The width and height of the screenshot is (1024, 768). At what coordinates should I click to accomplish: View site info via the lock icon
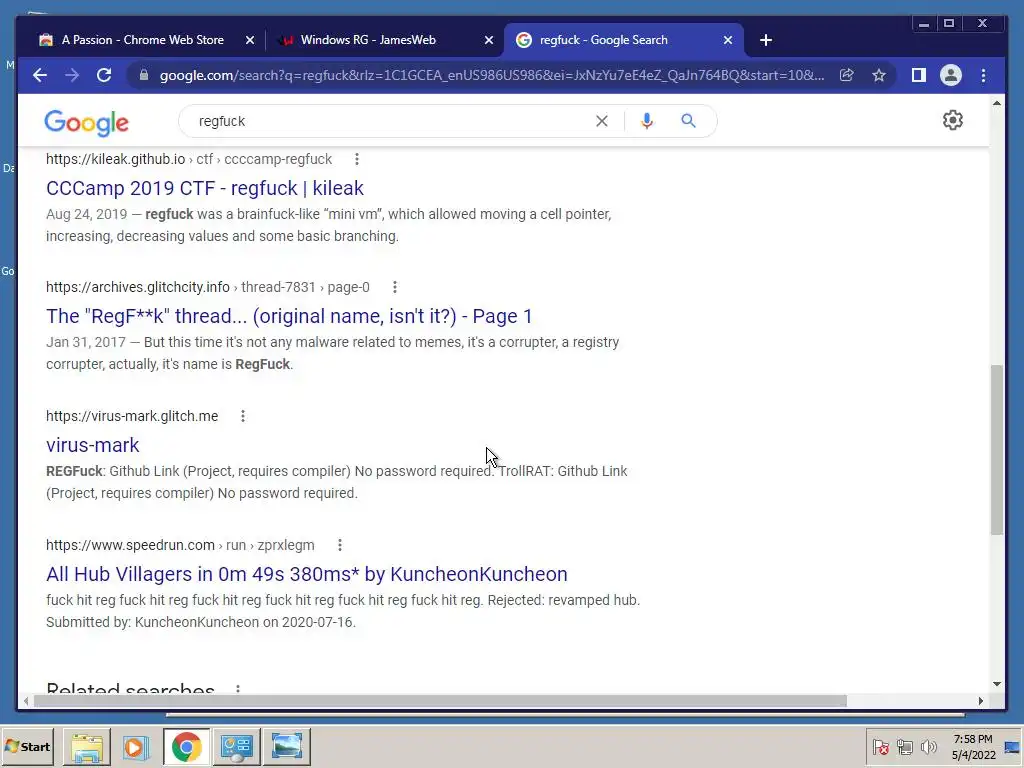tap(144, 75)
